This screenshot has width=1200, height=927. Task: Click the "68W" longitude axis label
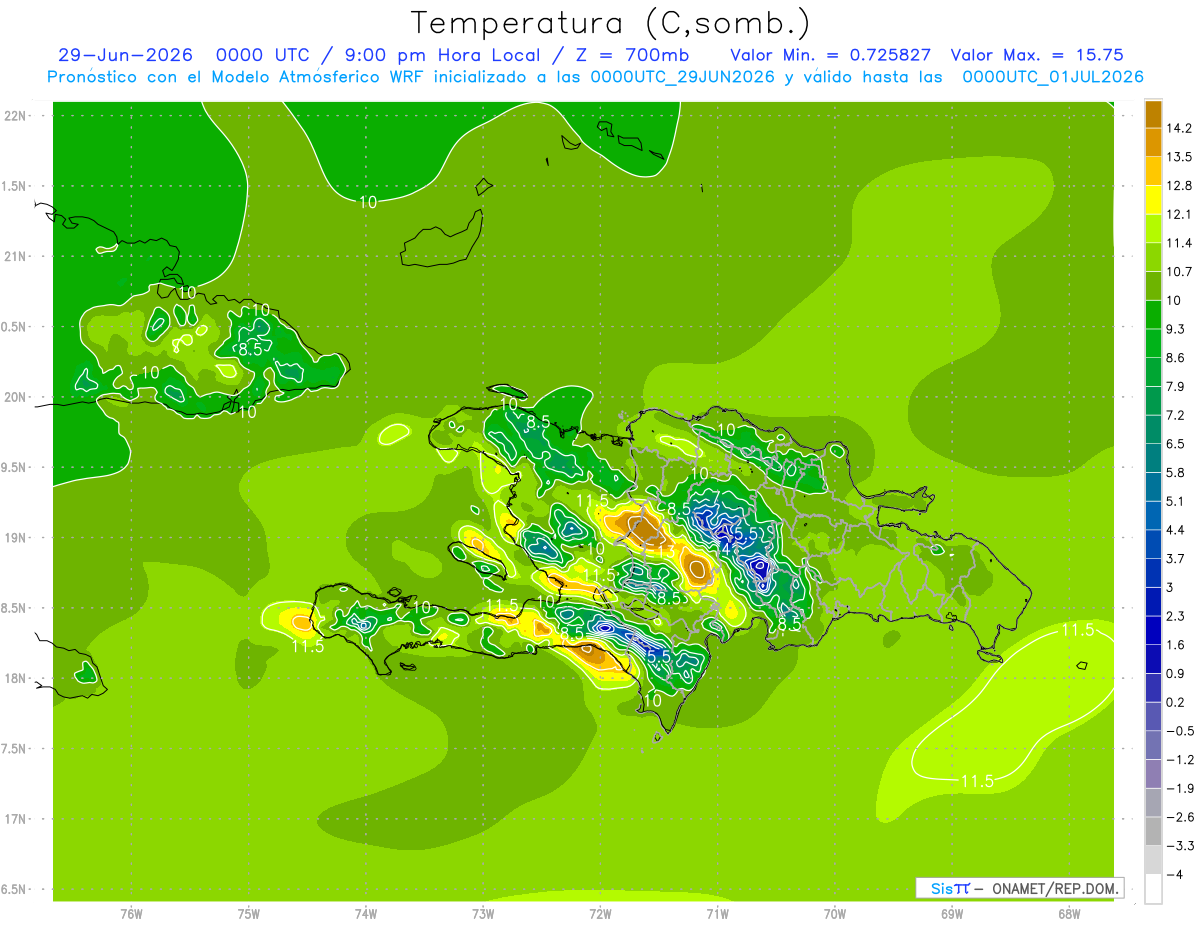1069,914
